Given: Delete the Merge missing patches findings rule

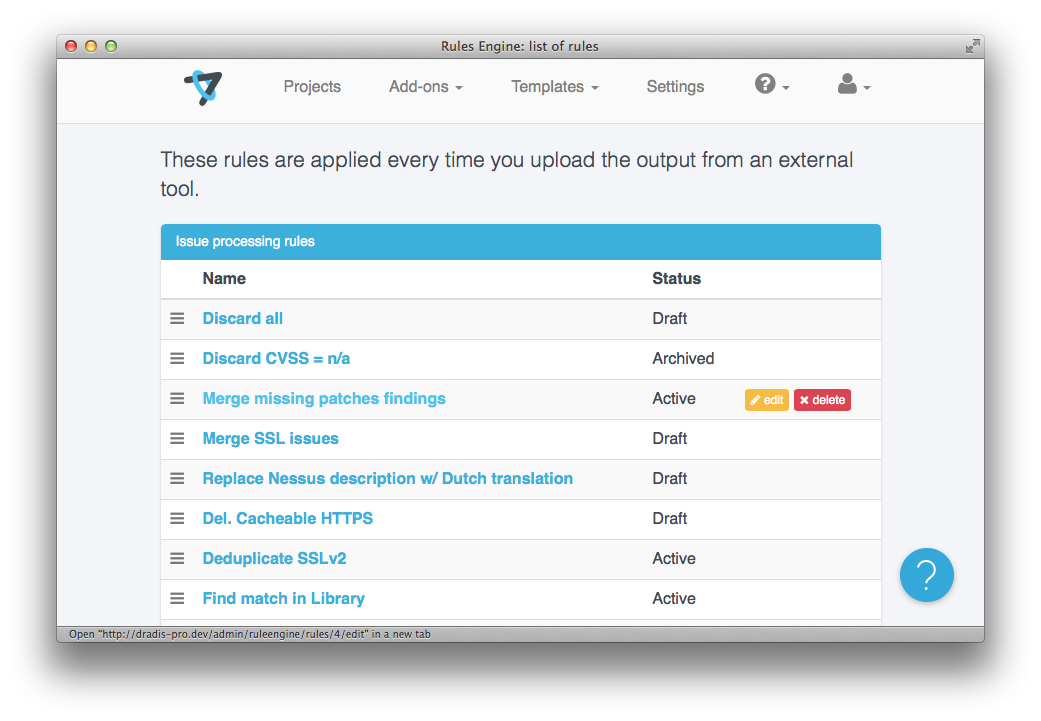Looking at the screenshot, I should point(822,399).
